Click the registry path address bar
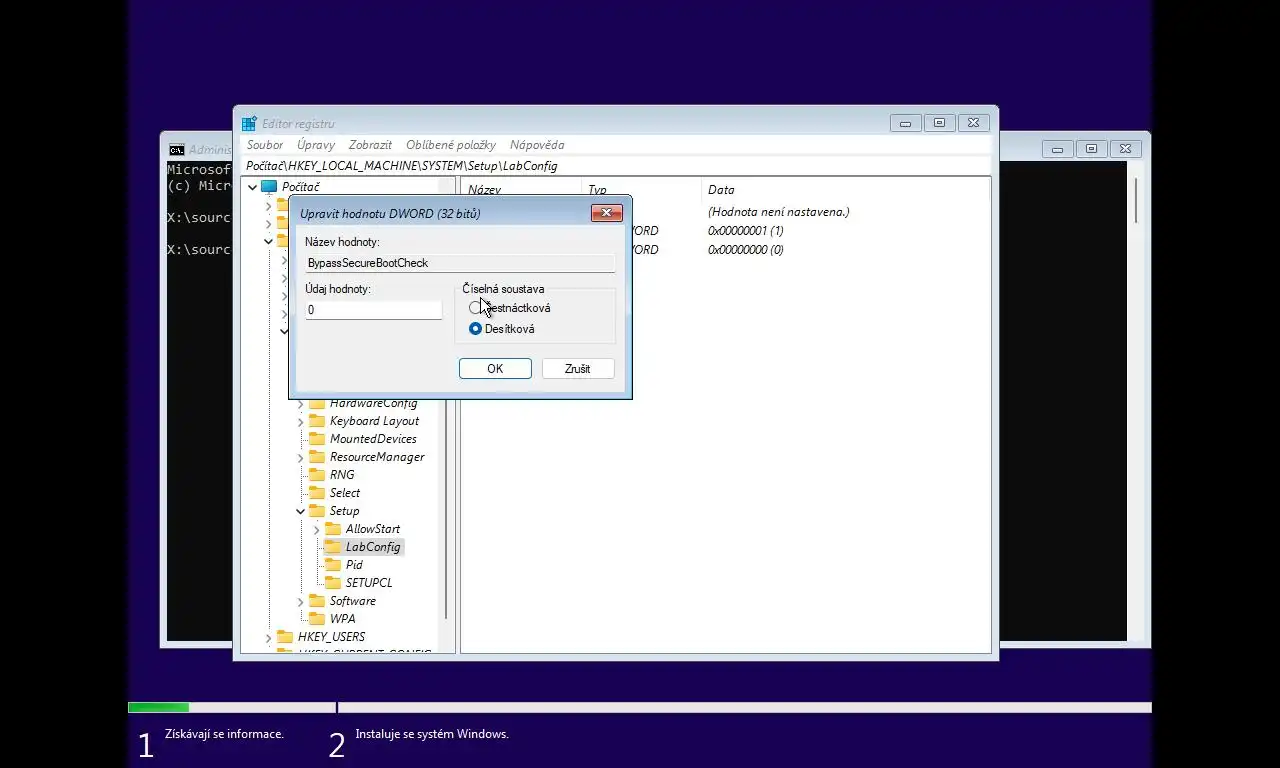The image size is (1280, 768). click(x=616, y=166)
